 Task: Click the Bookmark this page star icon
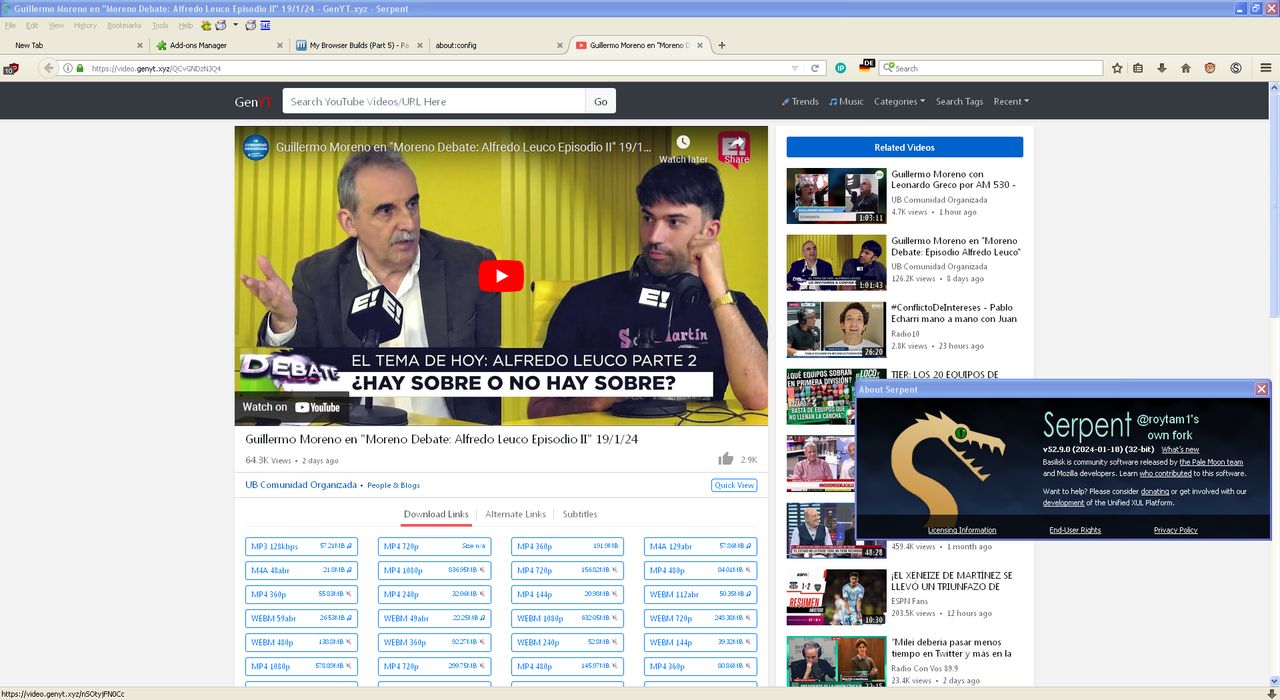coord(1117,68)
